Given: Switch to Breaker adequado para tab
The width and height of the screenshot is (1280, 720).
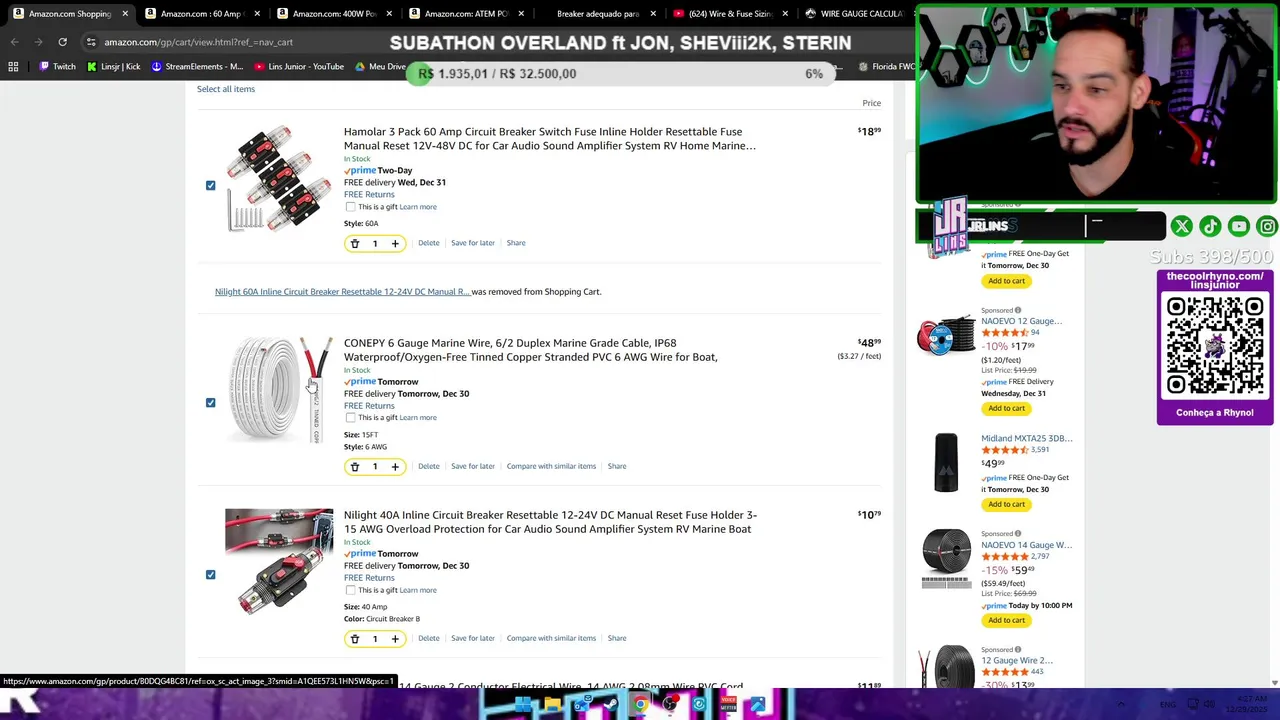Looking at the screenshot, I should pos(597,14).
